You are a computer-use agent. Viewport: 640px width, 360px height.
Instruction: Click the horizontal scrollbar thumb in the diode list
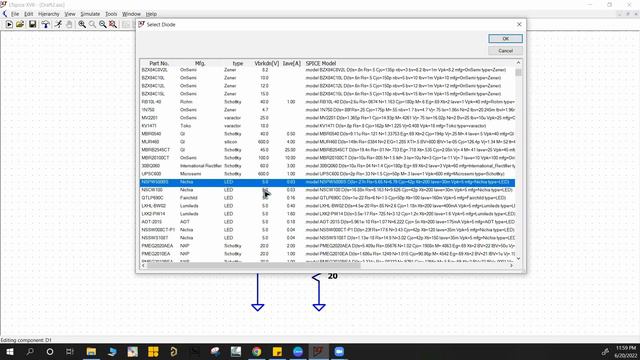pyautogui.click(x=253, y=266)
